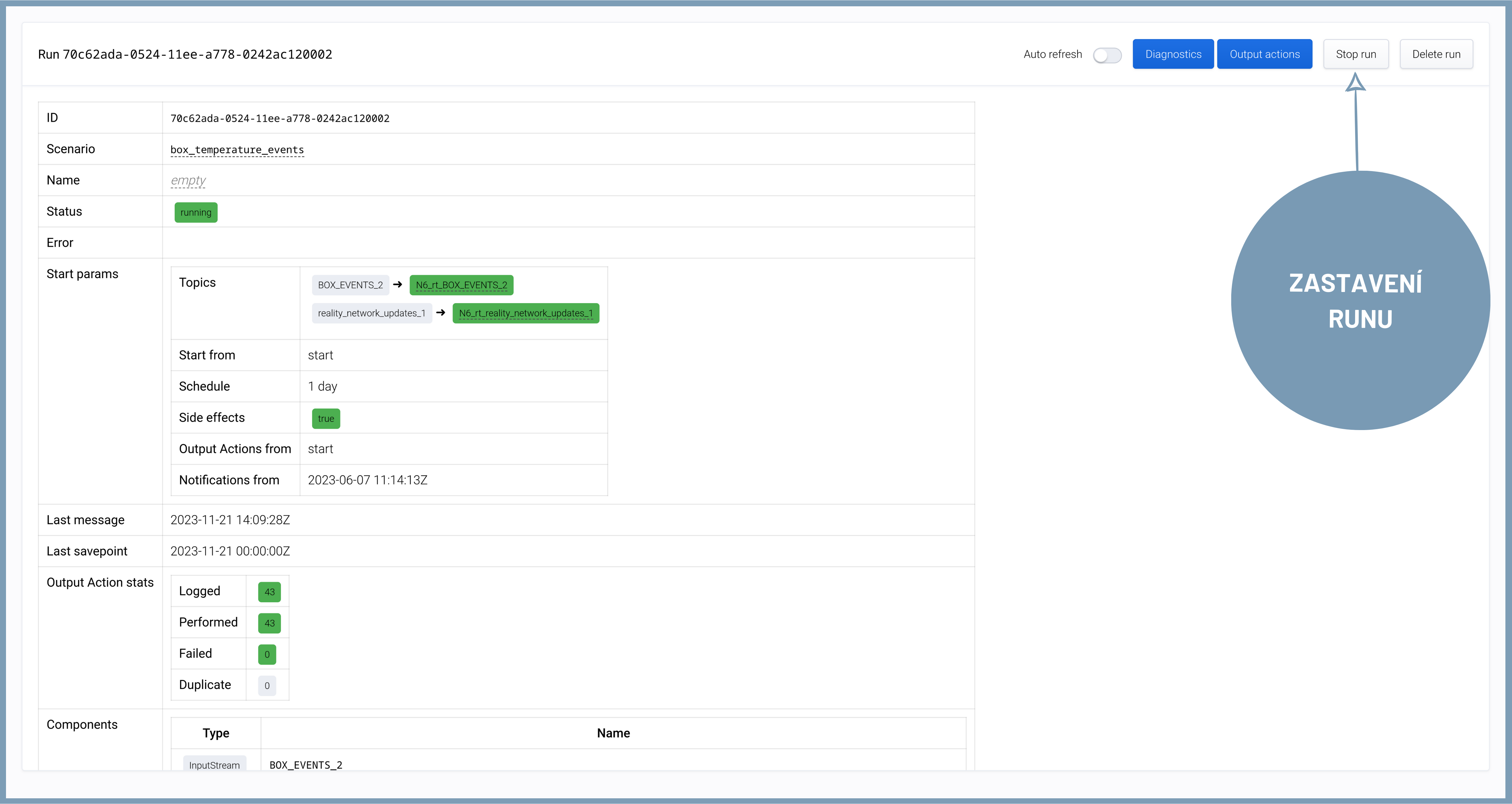
Task: Open the box_temperature_events scenario link
Action: click(237, 150)
